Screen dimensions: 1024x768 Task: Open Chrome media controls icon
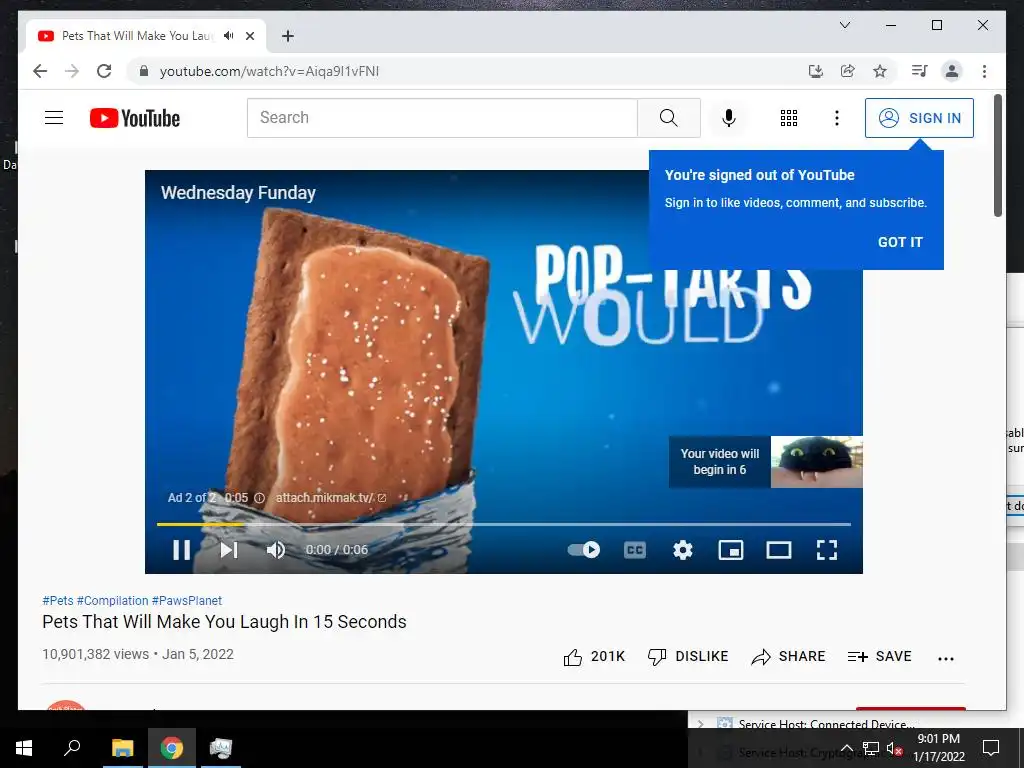click(920, 71)
